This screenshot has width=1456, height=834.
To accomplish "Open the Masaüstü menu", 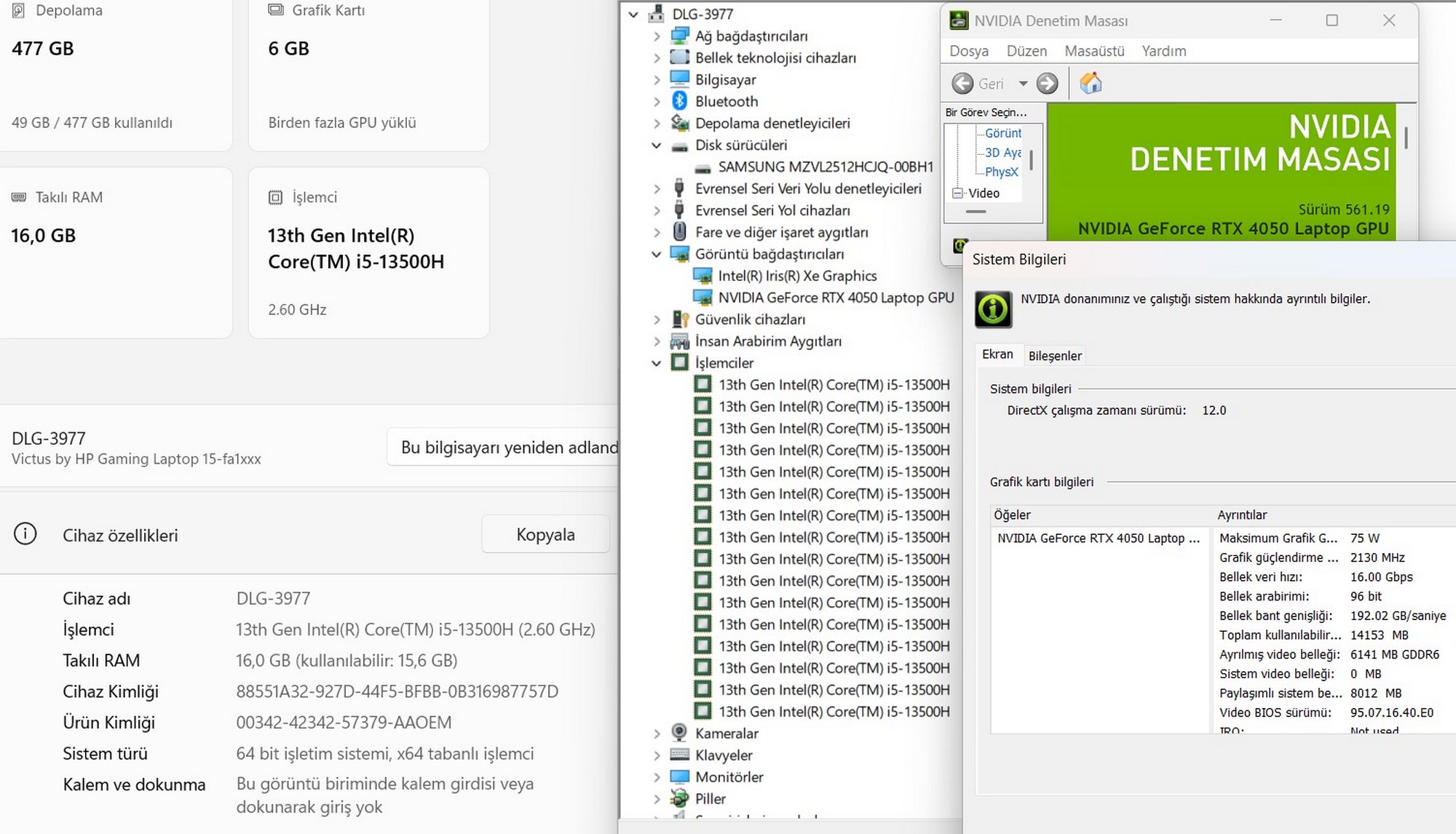I will tap(1094, 51).
